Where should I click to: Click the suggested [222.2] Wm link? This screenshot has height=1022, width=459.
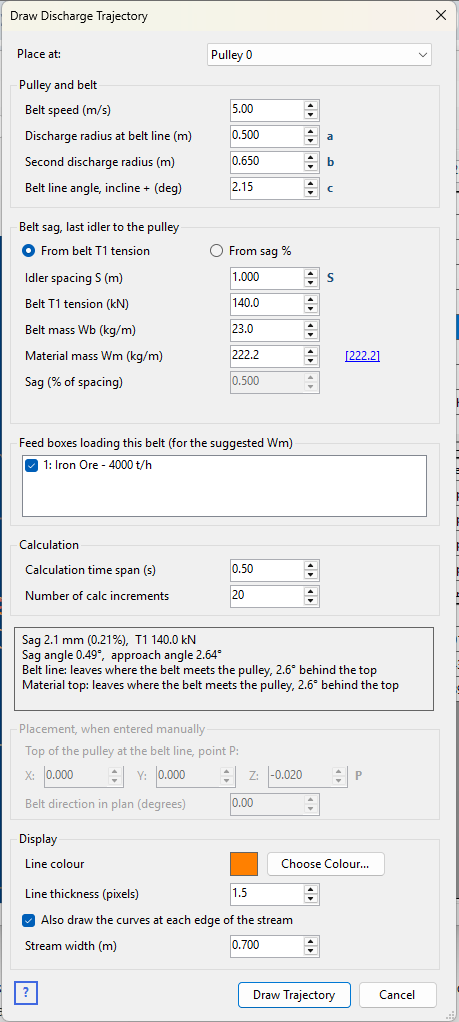[363, 356]
